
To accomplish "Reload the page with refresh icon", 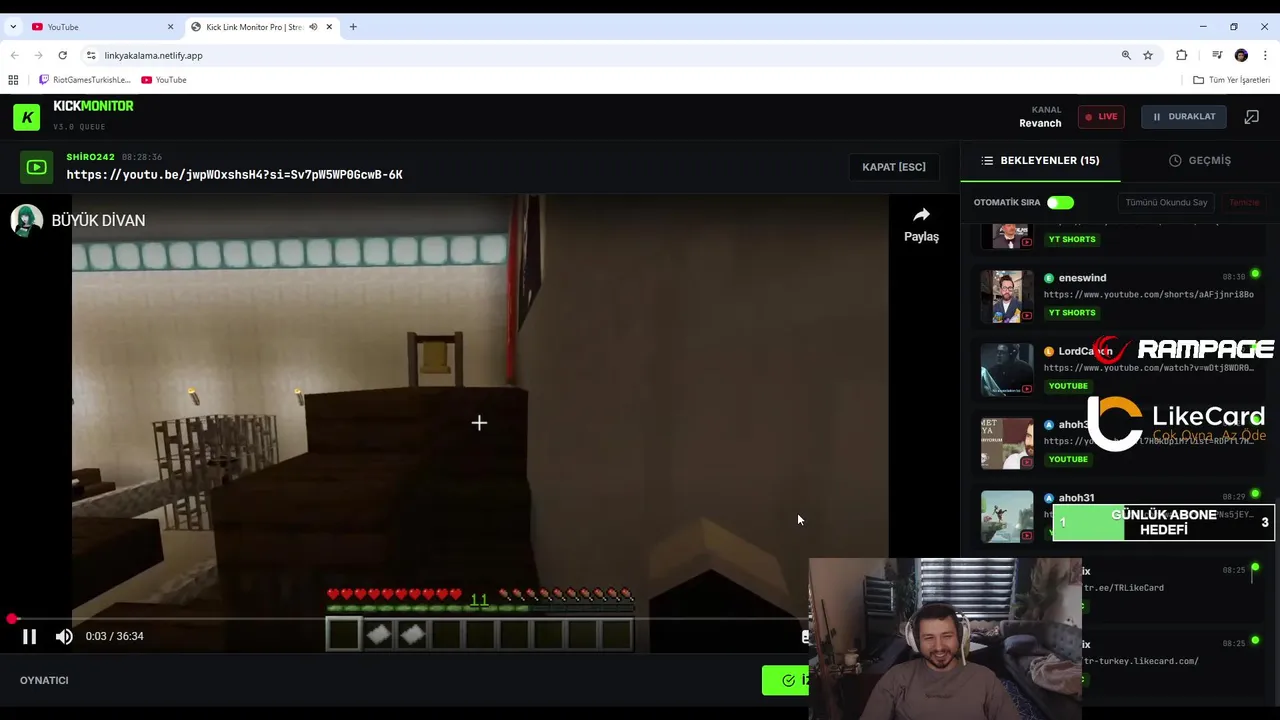I will coord(63,55).
